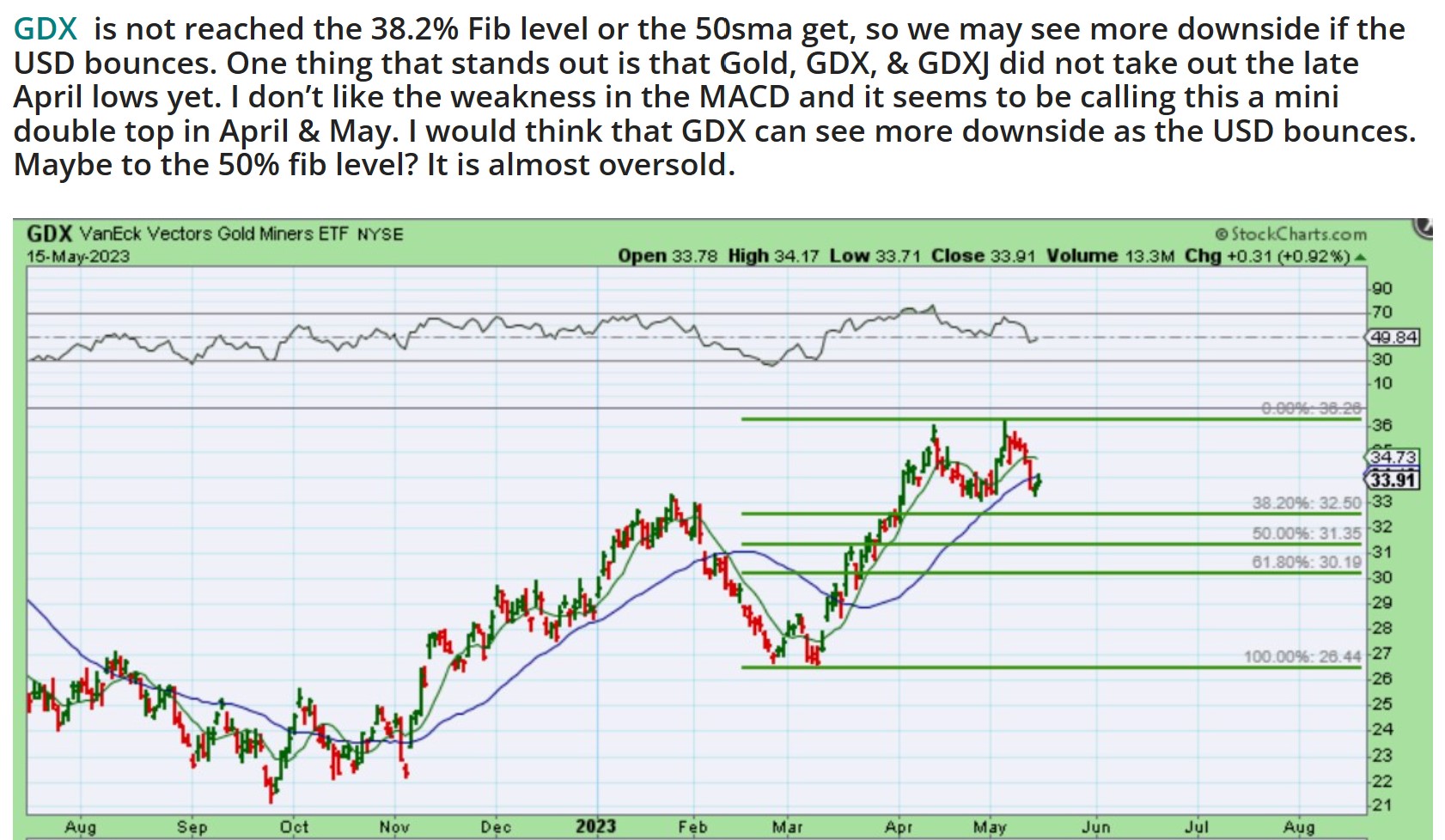Click the Sep label on the time axis
Image resolution: width=1445 pixels, height=840 pixels.
192,827
